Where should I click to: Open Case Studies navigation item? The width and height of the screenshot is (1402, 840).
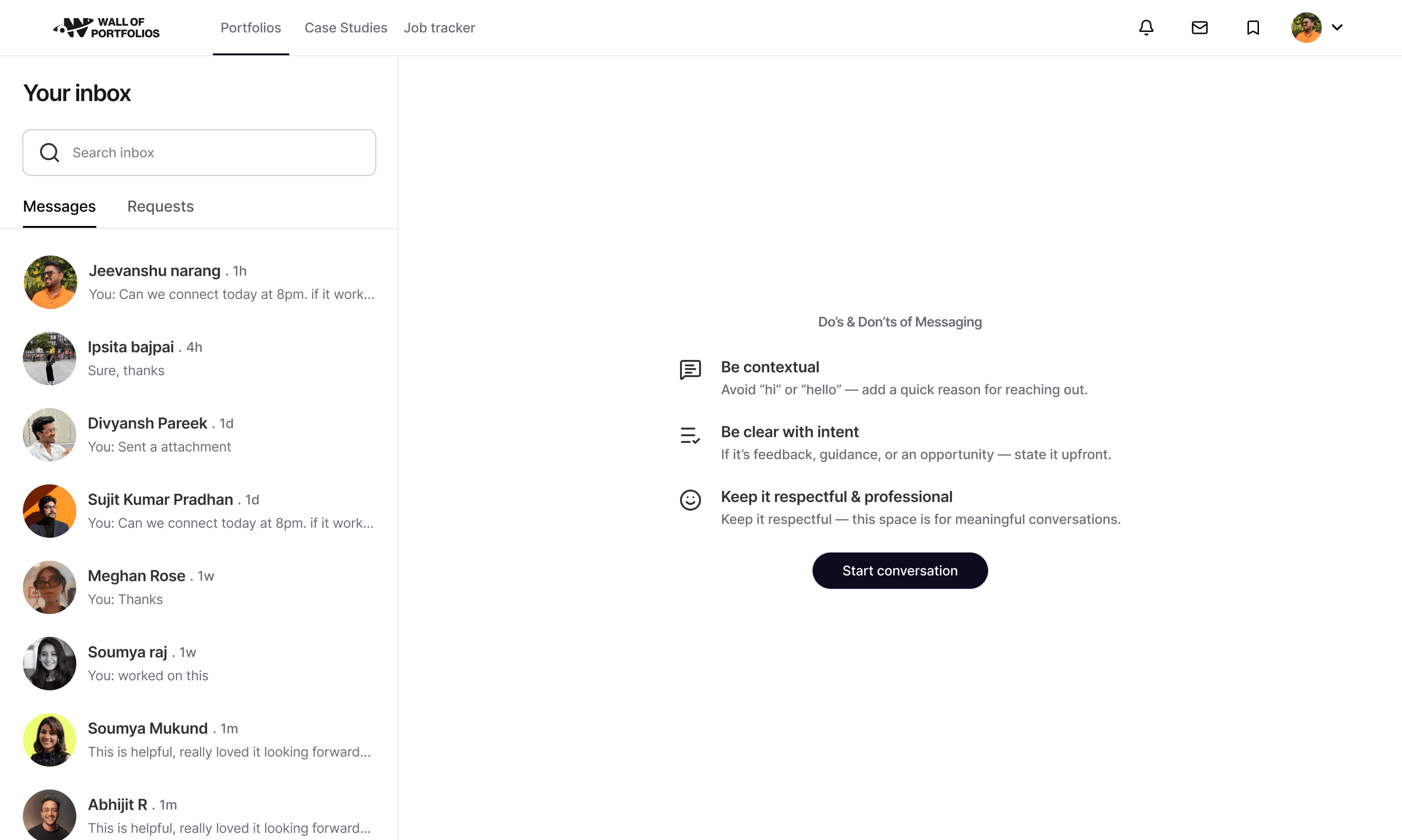click(x=345, y=28)
